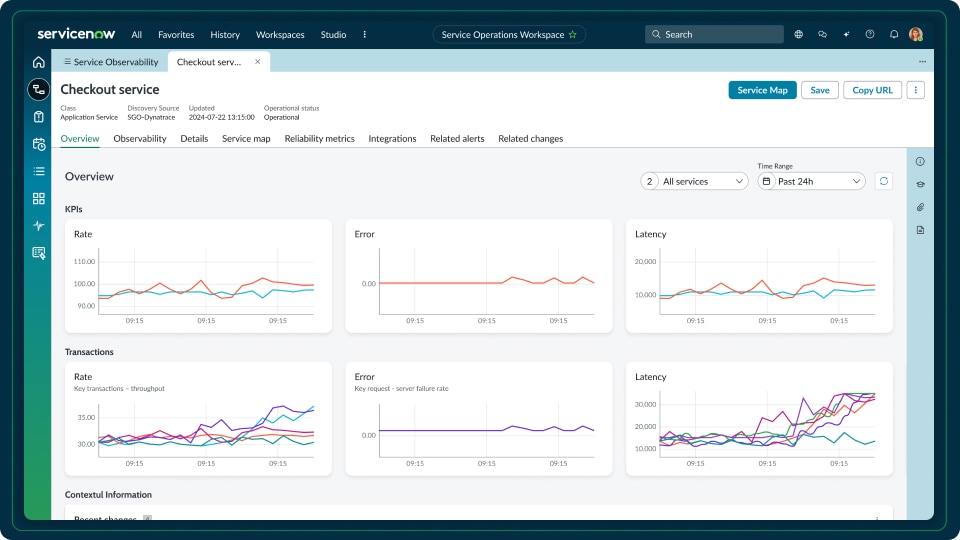Click the pulse activity sidebar icon

39,226
